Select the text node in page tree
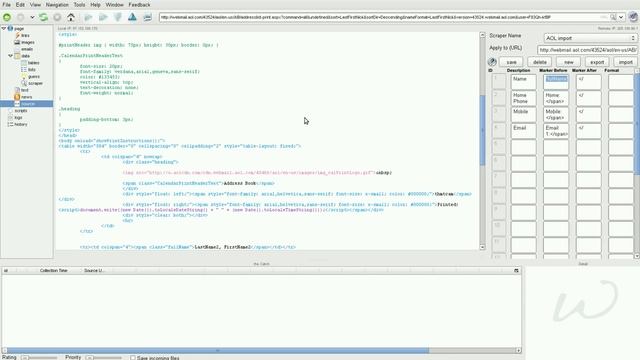This screenshot has height=360, width=640. click(x=21, y=90)
